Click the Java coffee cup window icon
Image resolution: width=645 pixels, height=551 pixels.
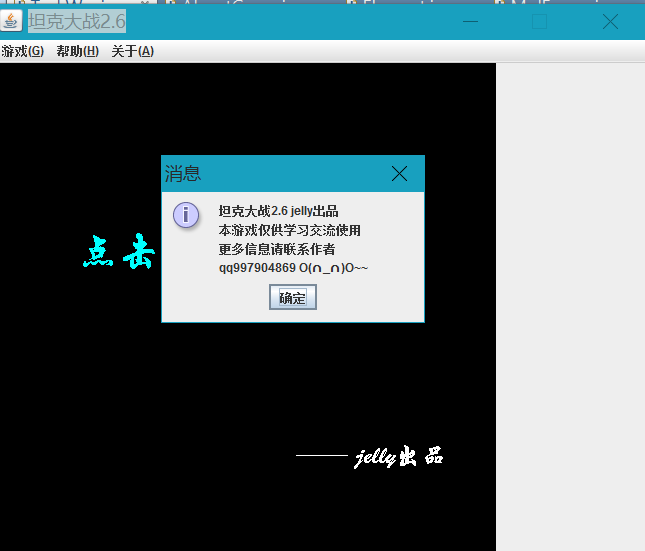pyautogui.click(x=11, y=21)
